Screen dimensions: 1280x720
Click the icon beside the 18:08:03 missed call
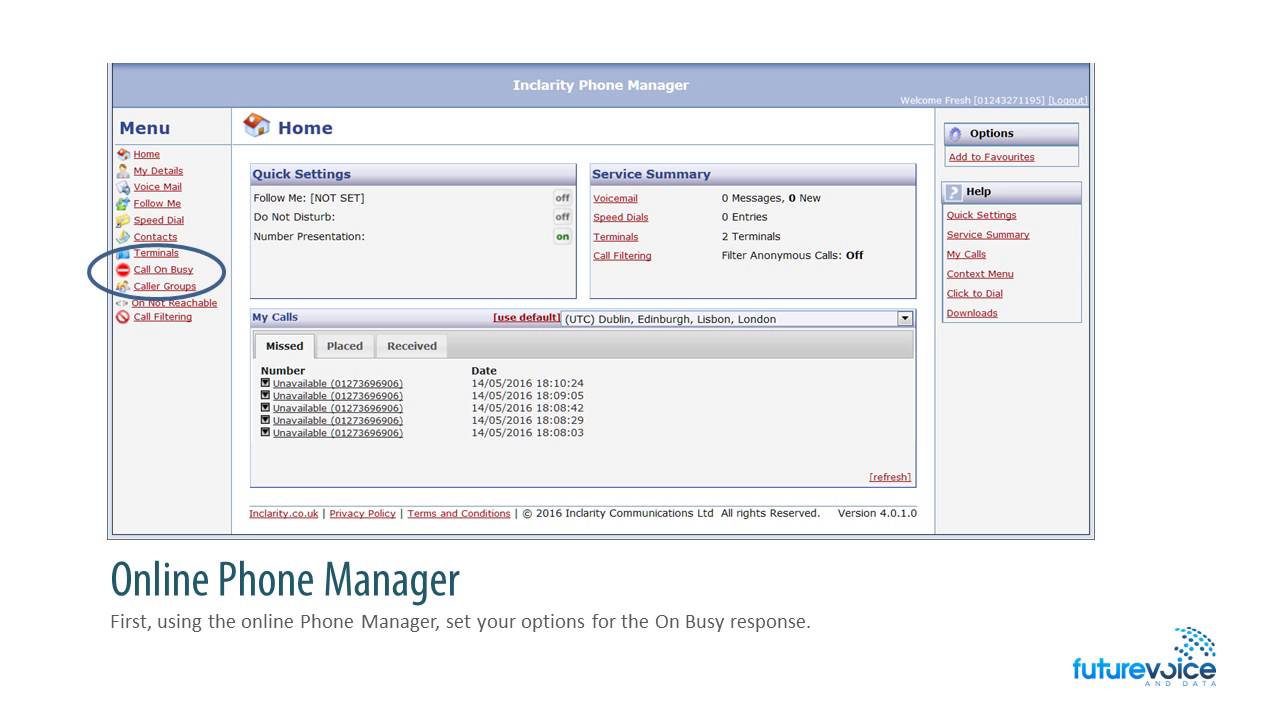[265, 432]
